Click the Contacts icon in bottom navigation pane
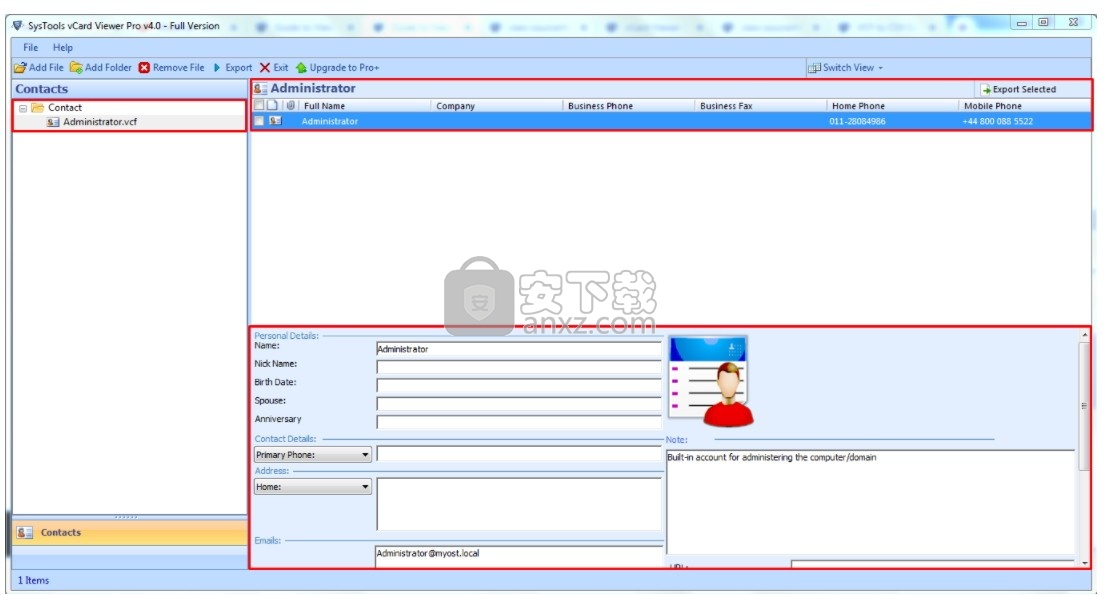 click(25, 533)
